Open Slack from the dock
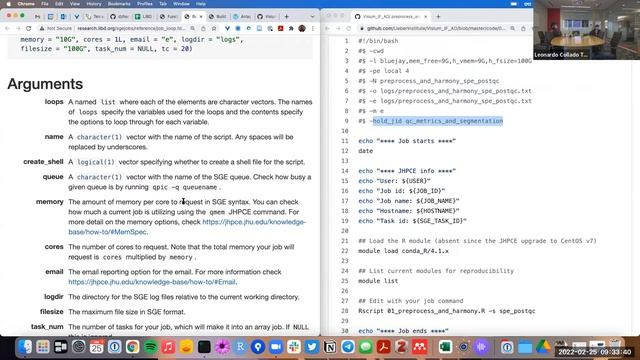This screenshot has width=640, height=360. click(294, 347)
